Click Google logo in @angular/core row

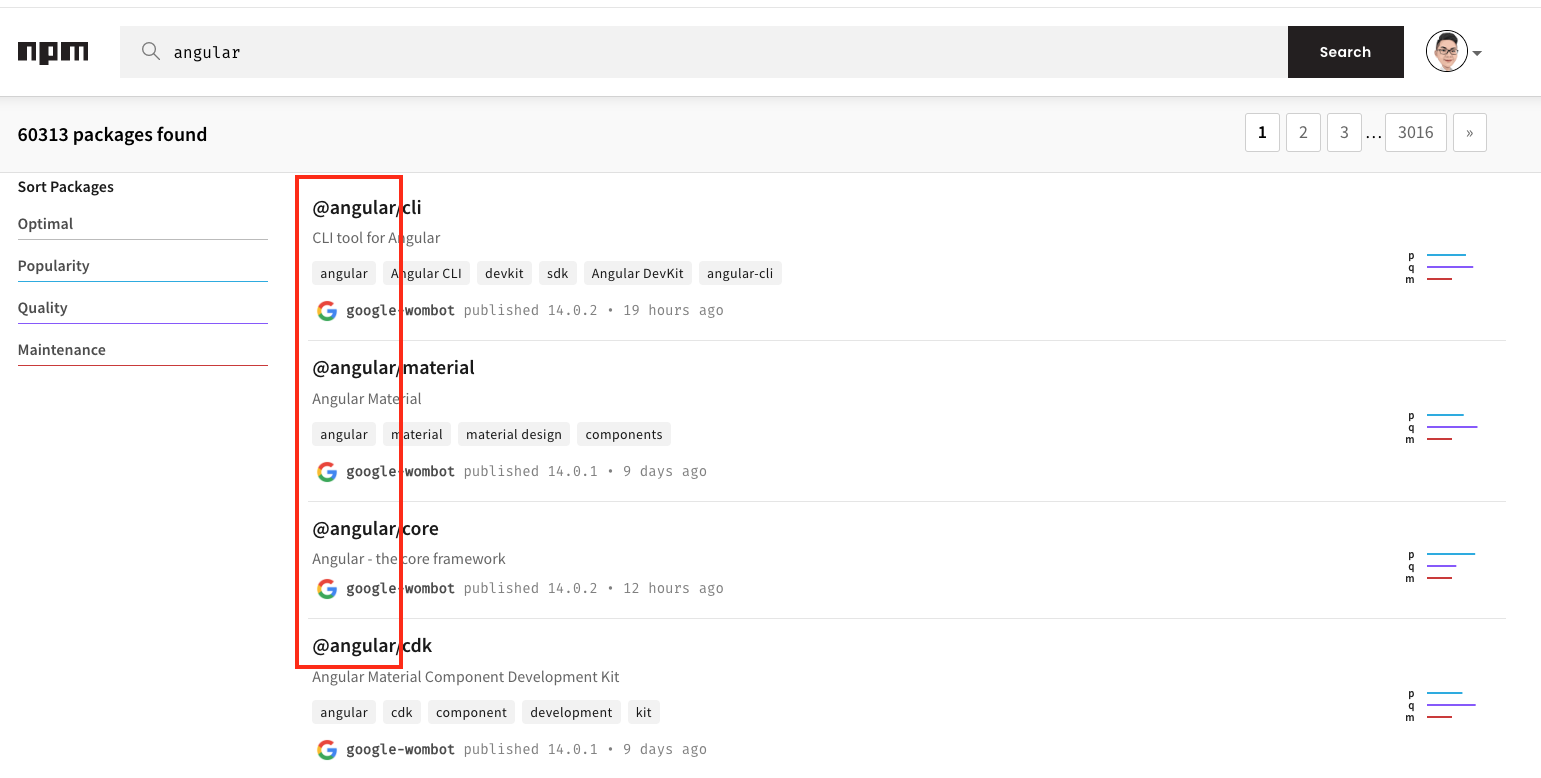(327, 588)
